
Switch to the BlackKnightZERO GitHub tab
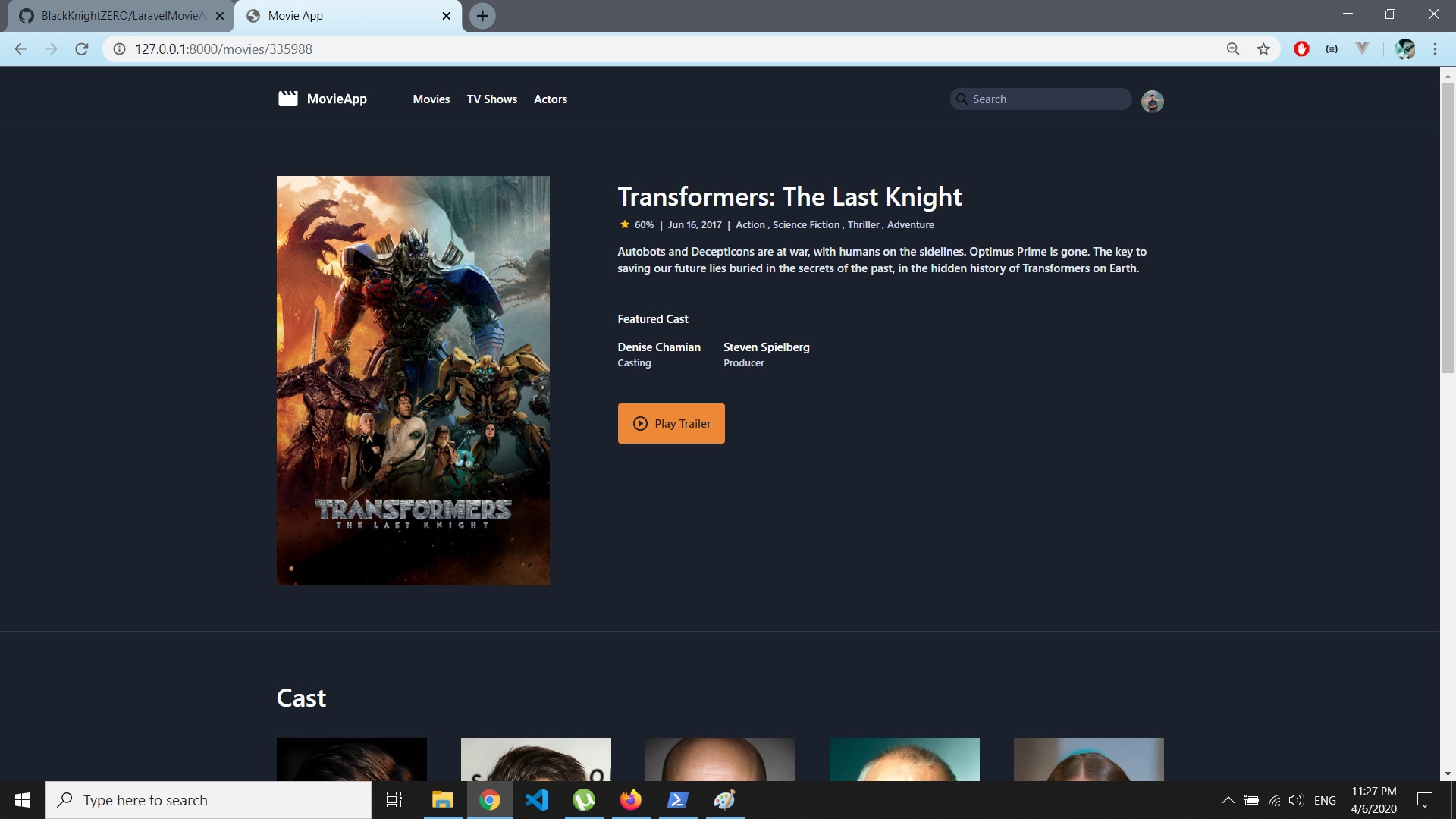114,15
